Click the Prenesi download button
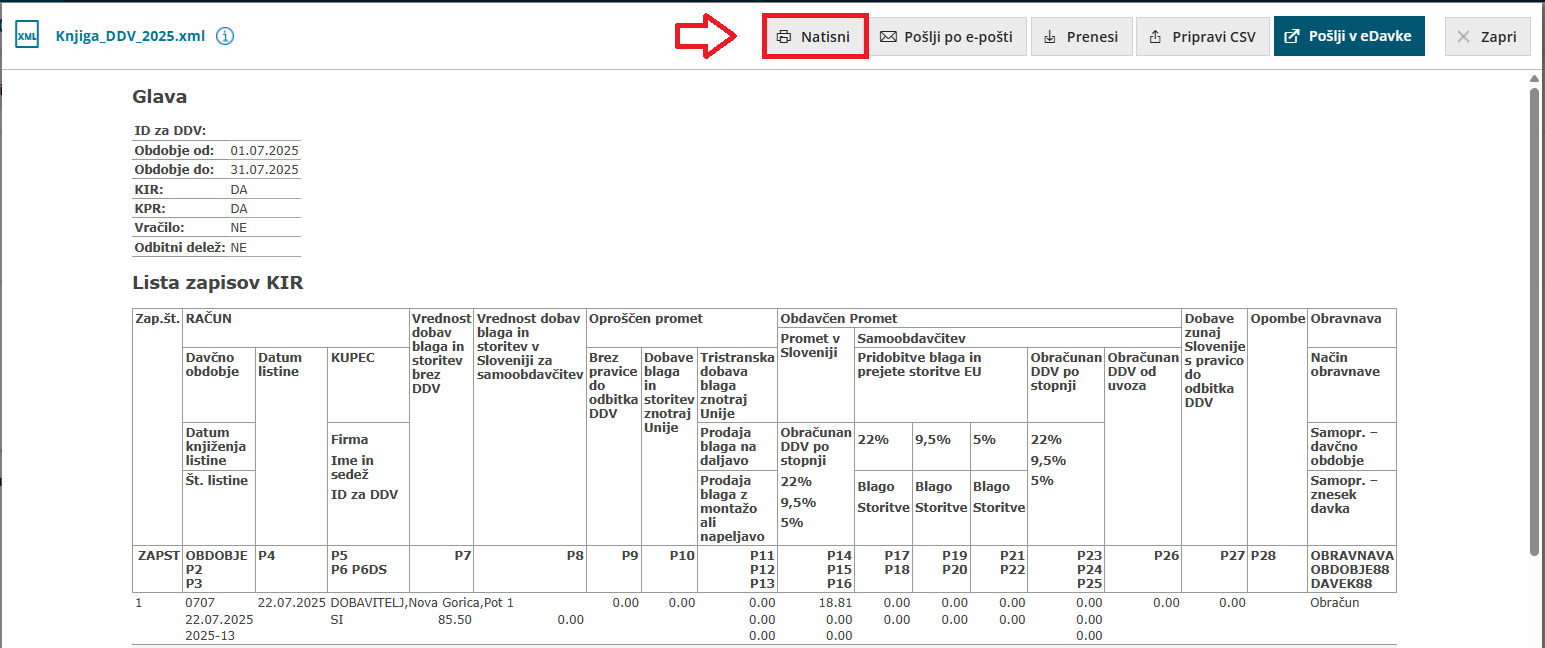Screen dimensions: 1545x648 tap(1081, 37)
